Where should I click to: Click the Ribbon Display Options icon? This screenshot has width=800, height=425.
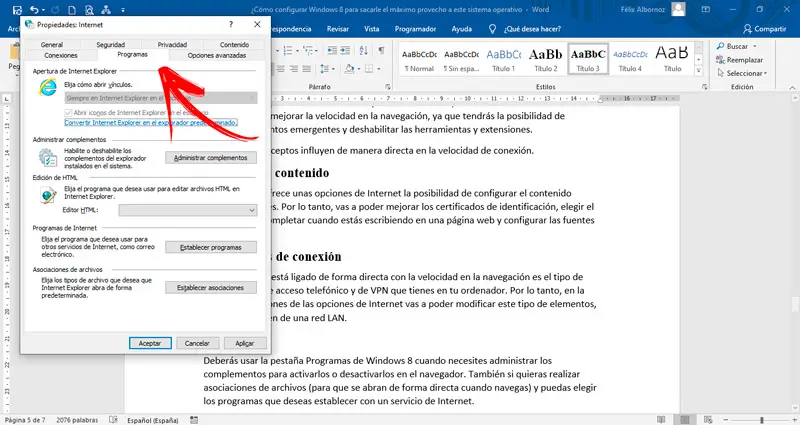[706, 9]
